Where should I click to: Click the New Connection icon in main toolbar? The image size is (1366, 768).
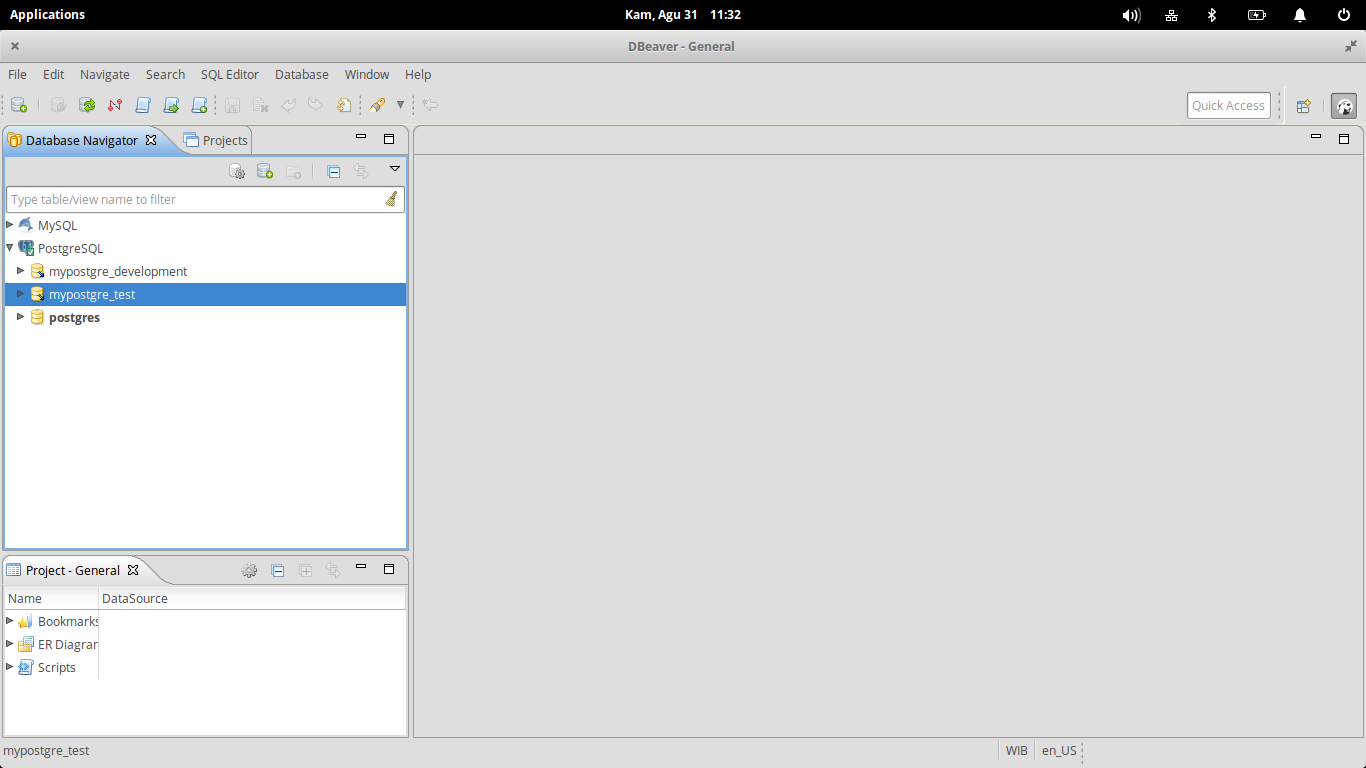pyautogui.click(x=19, y=105)
